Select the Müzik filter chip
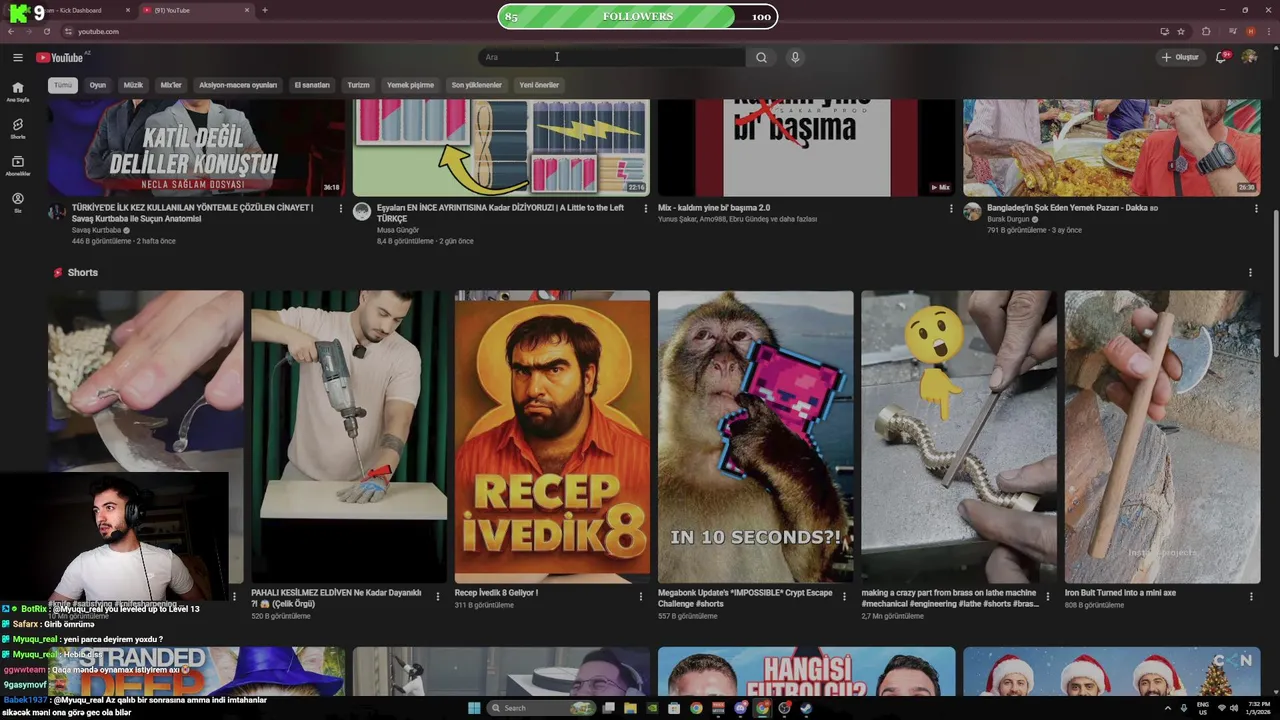This screenshot has height=720, width=1280. [x=133, y=85]
